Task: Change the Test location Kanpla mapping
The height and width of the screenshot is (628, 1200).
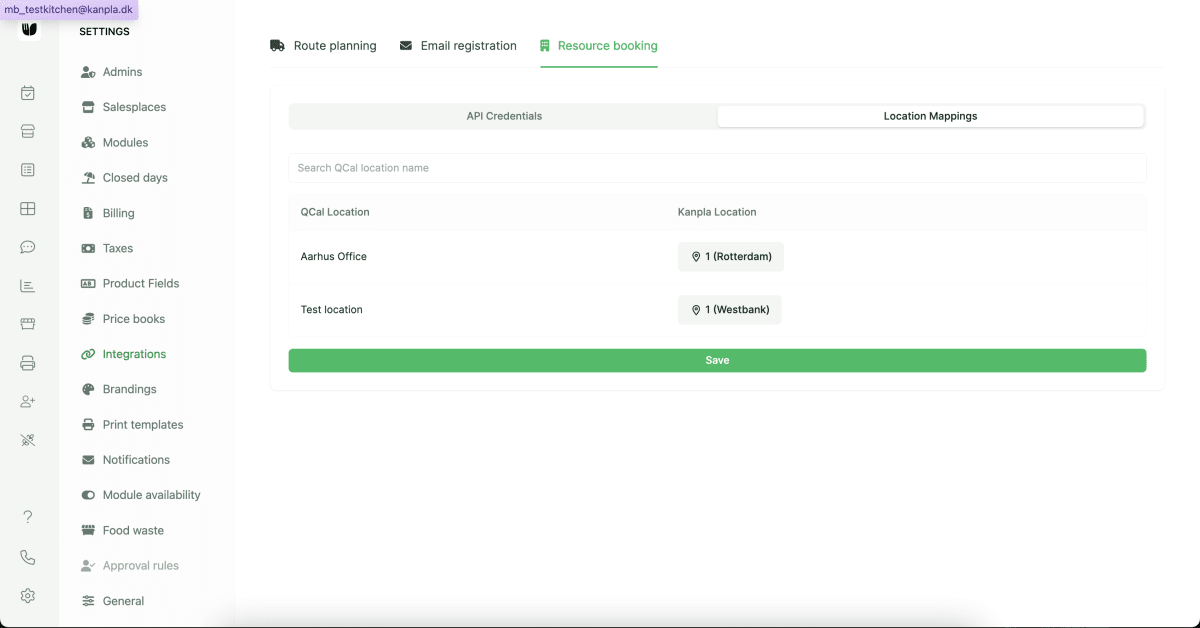Action: 729,310
